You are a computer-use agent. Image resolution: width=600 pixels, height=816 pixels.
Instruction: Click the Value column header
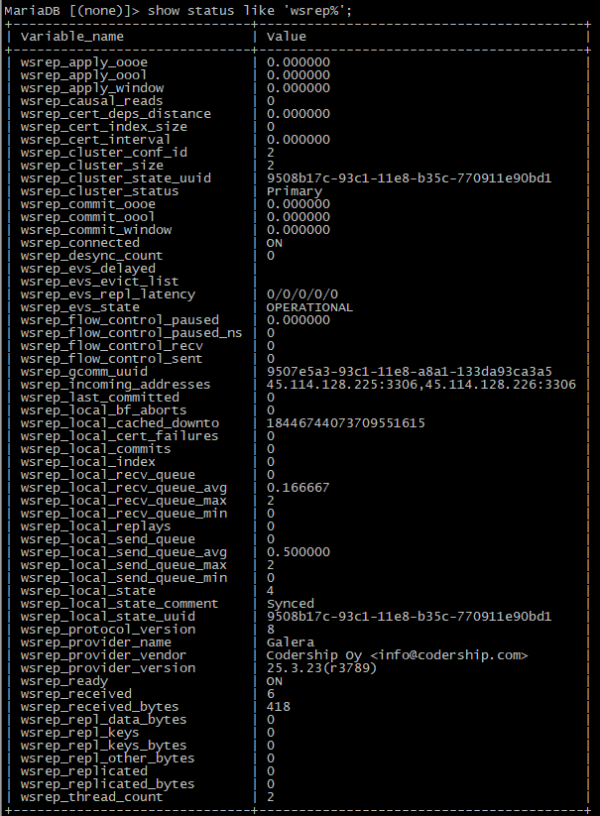[287, 36]
